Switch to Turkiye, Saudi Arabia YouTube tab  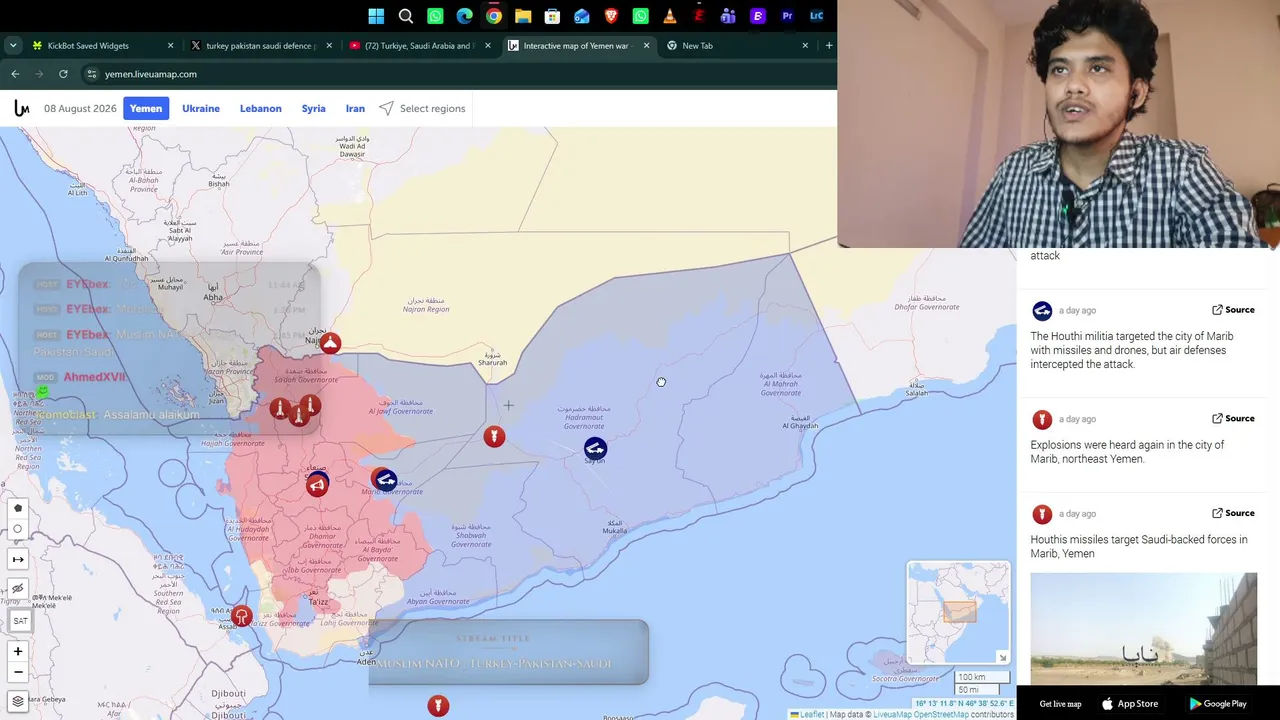pos(421,46)
